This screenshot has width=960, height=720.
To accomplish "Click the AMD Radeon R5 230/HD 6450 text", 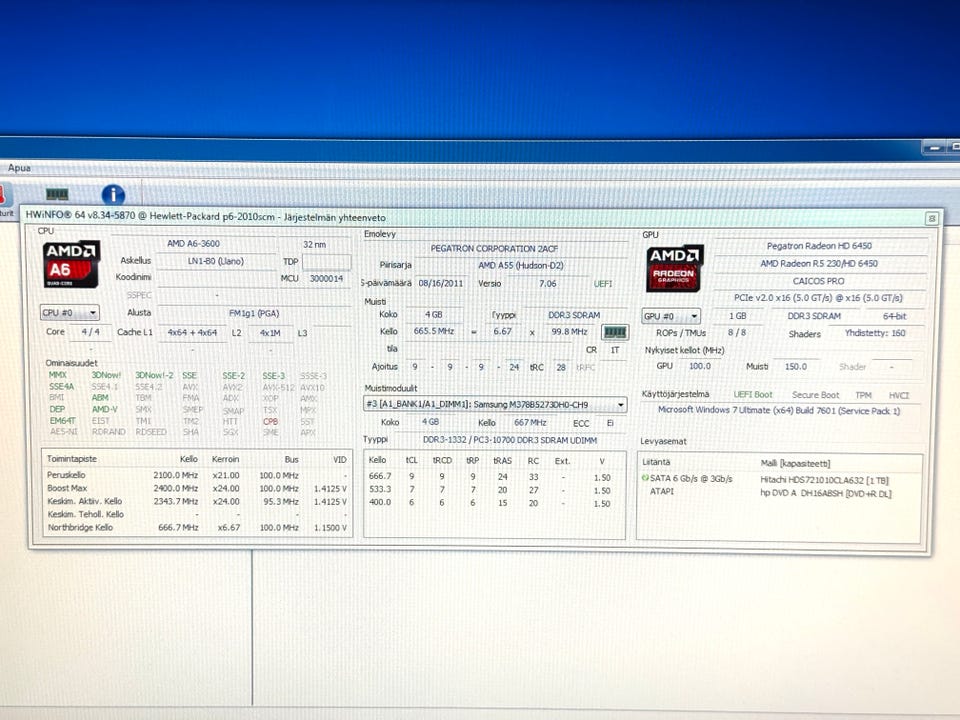I will pyautogui.click(x=819, y=264).
